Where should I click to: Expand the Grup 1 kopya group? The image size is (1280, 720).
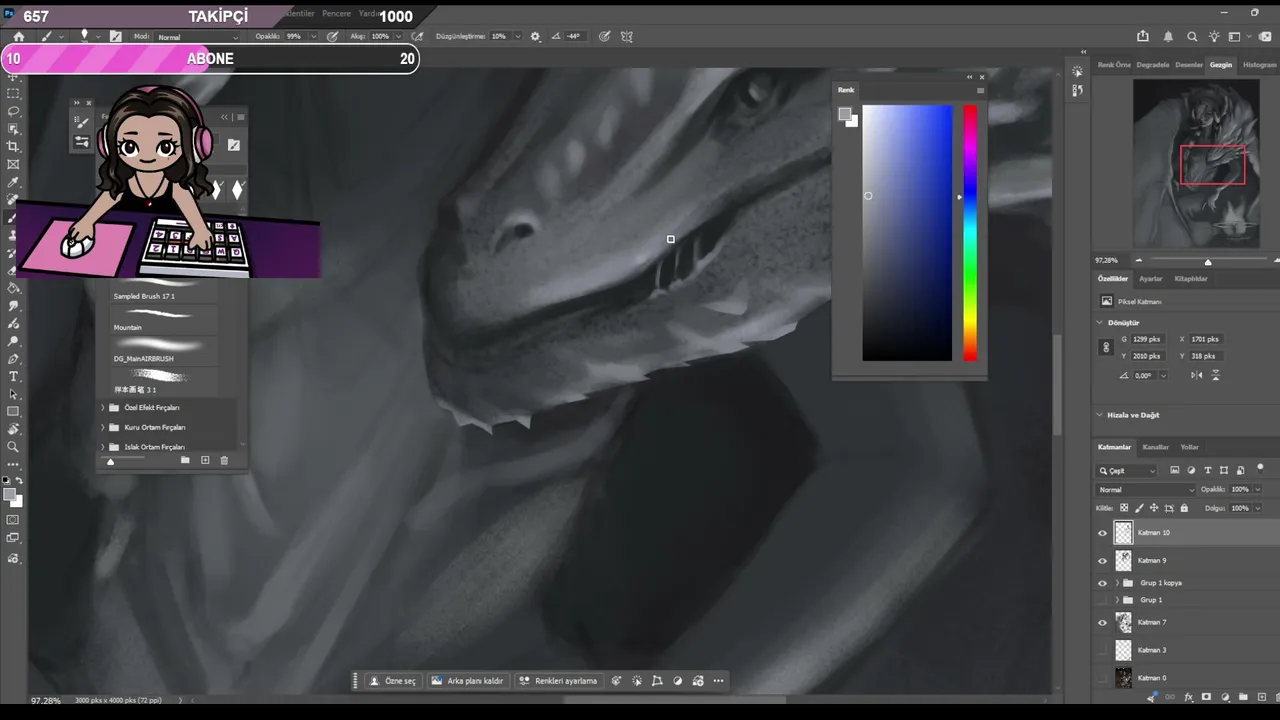point(1117,583)
